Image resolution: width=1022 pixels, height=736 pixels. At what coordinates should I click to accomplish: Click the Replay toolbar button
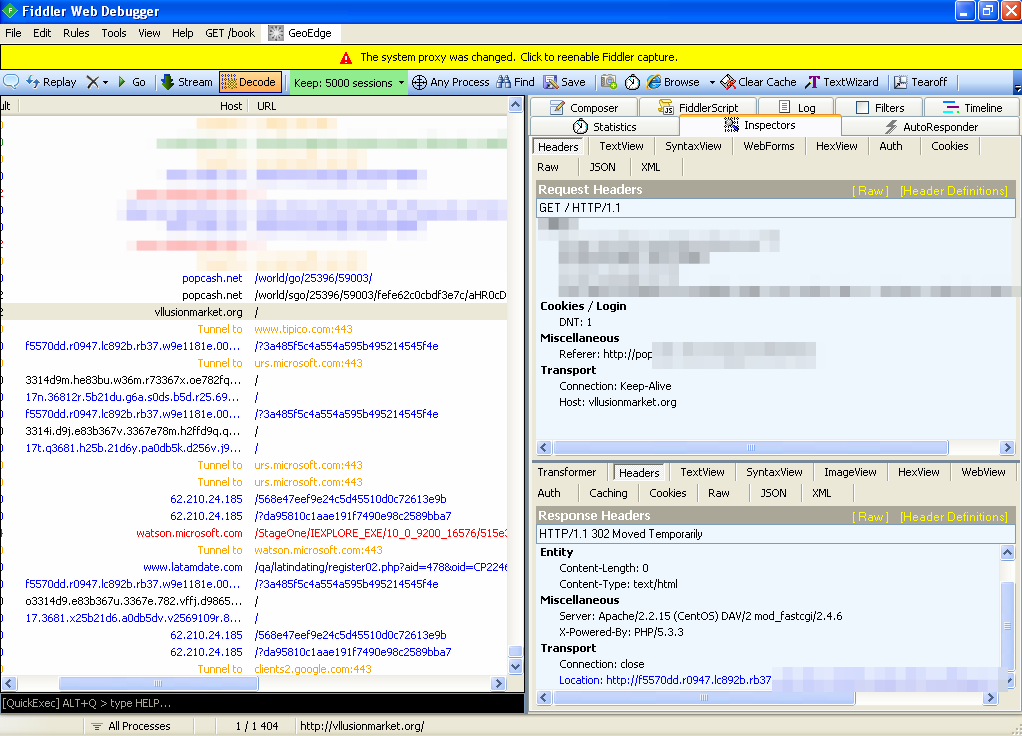pos(51,82)
